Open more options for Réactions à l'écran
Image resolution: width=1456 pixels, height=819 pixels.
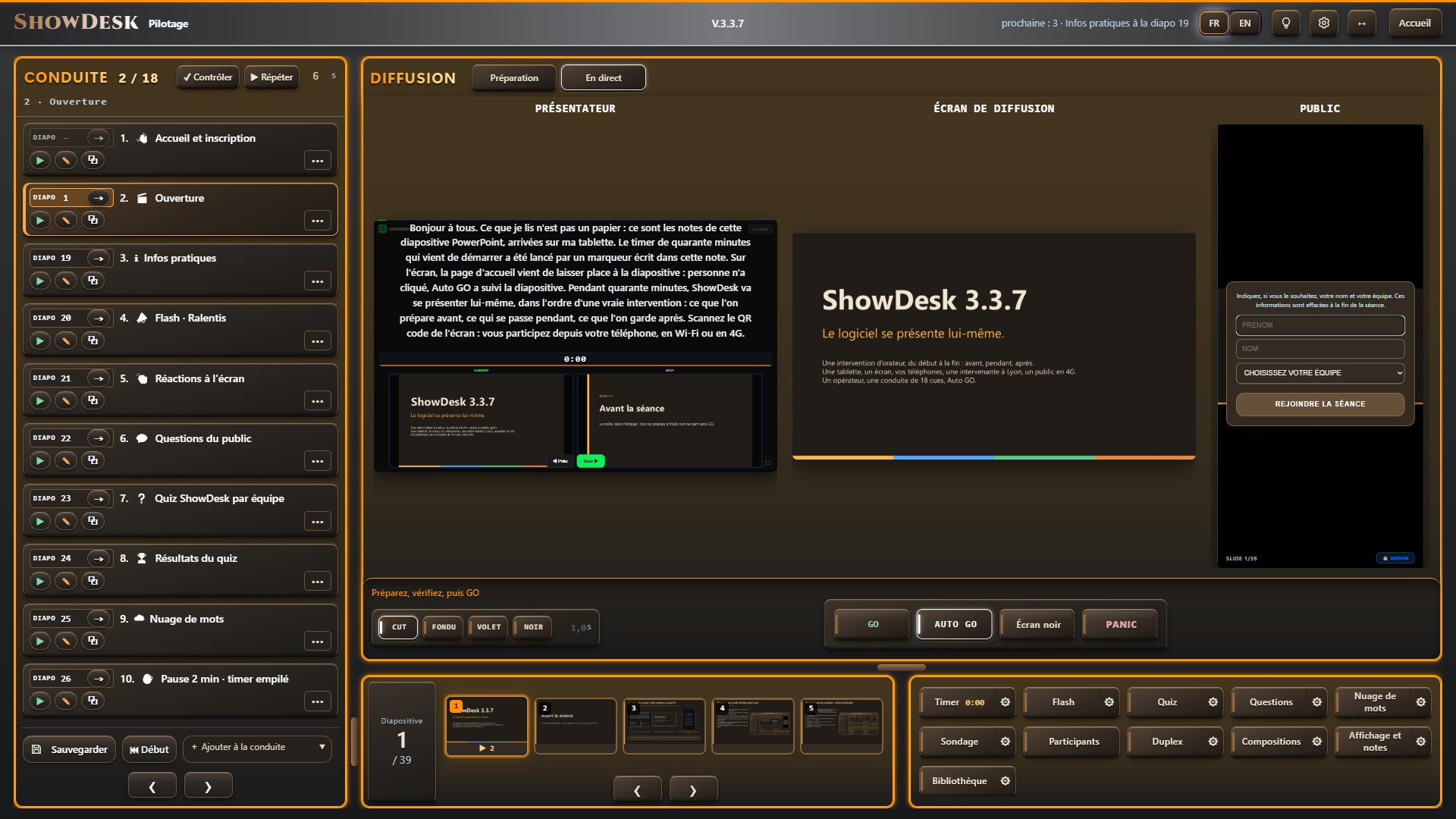(317, 401)
